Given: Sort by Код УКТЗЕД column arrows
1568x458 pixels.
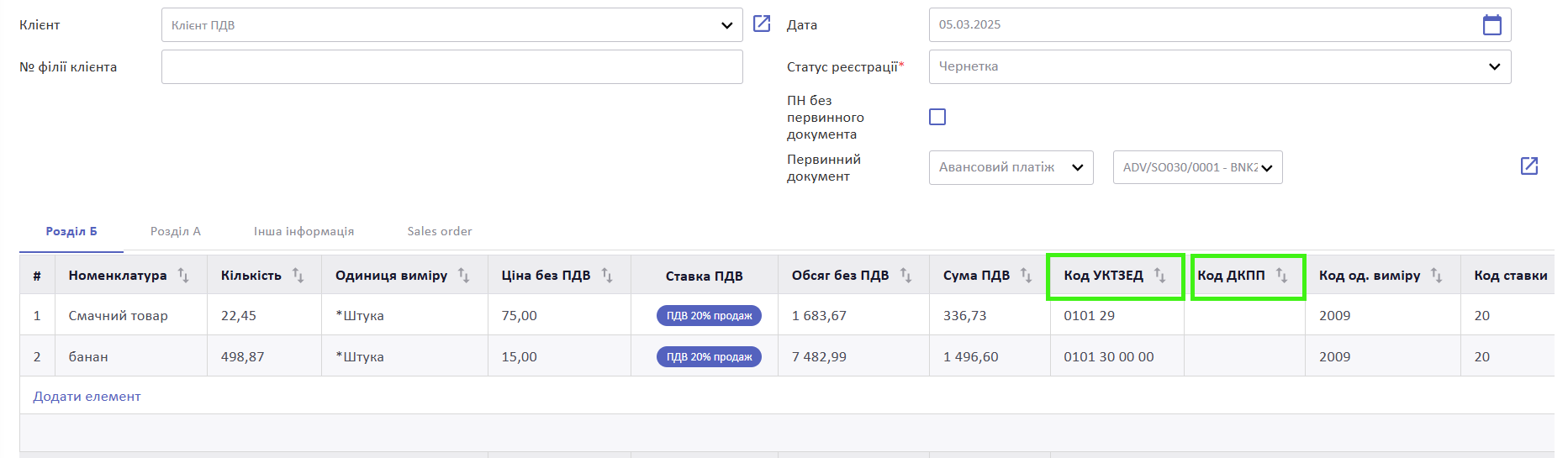Looking at the screenshot, I should pyautogui.click(x=1159, y=276).
